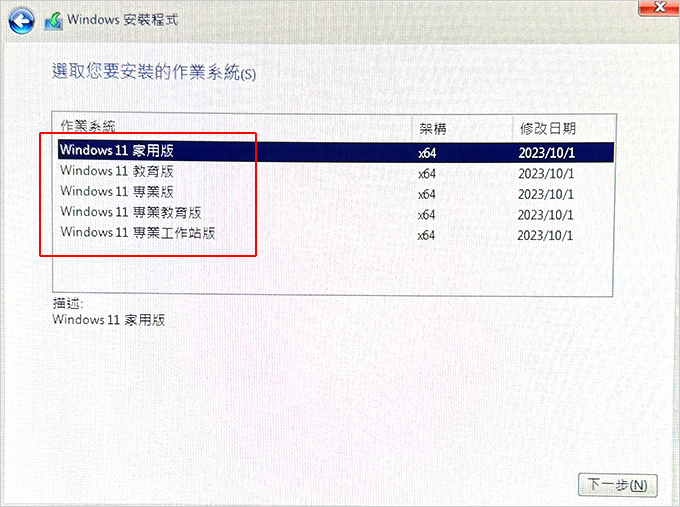Click 2023/10/1 date of Windows 11 專業教育版
This screenshot has width=680, height=507.
click(545, 215)
